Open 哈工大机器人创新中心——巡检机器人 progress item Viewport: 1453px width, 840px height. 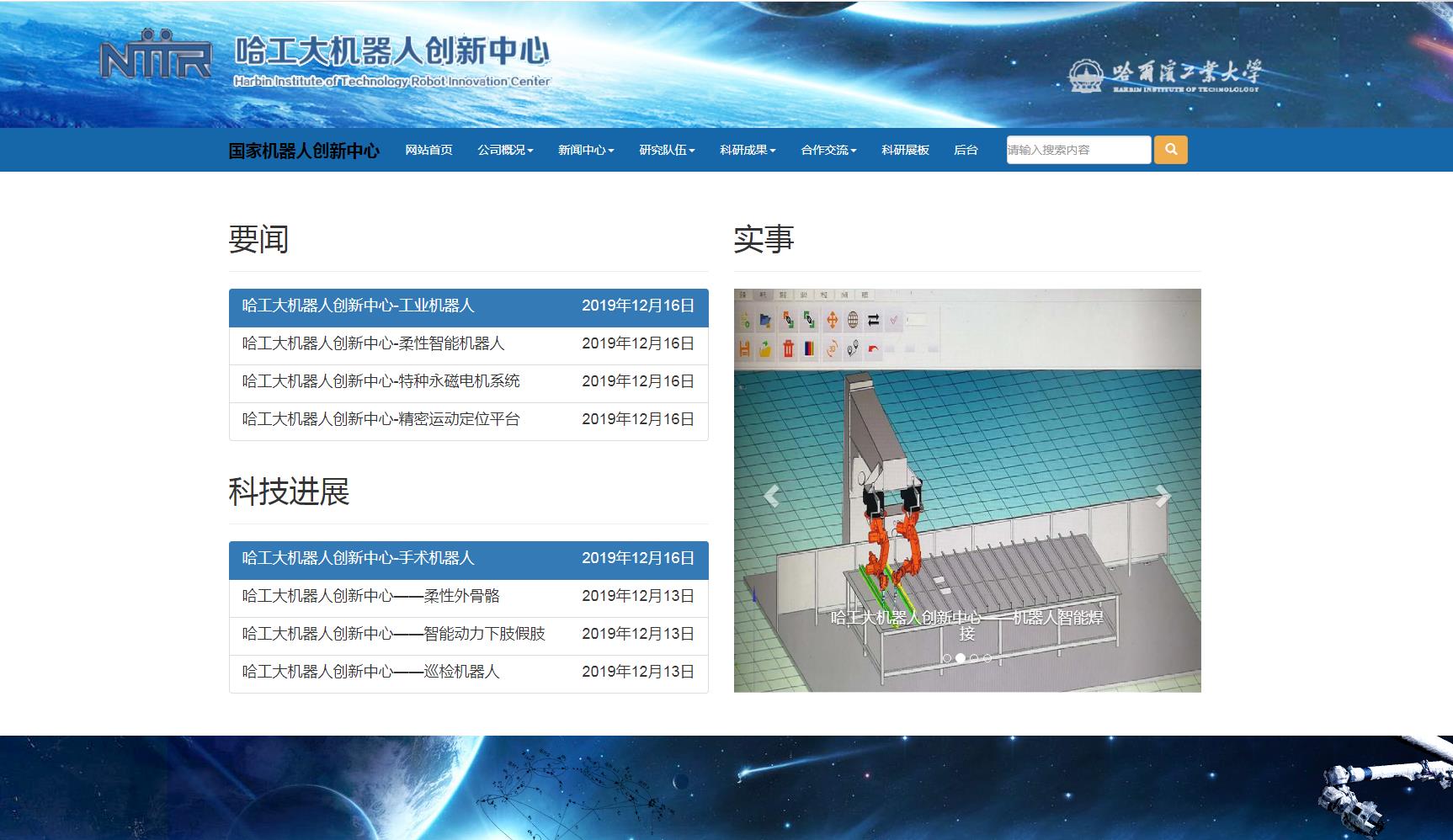468,673
